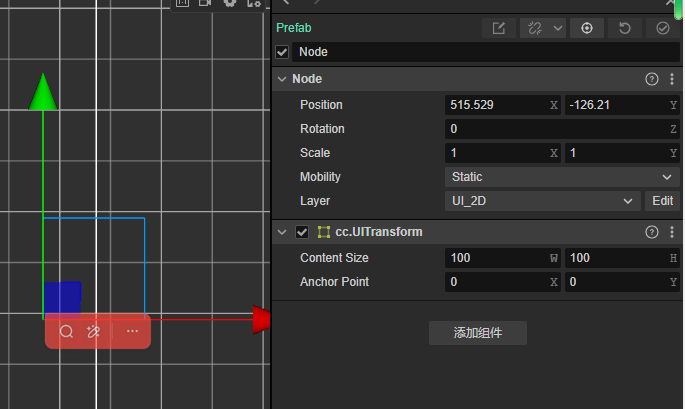Click the node name field showing Node
Image resolution: width=685 pixels, height=409 pixels.
point(486,52)
